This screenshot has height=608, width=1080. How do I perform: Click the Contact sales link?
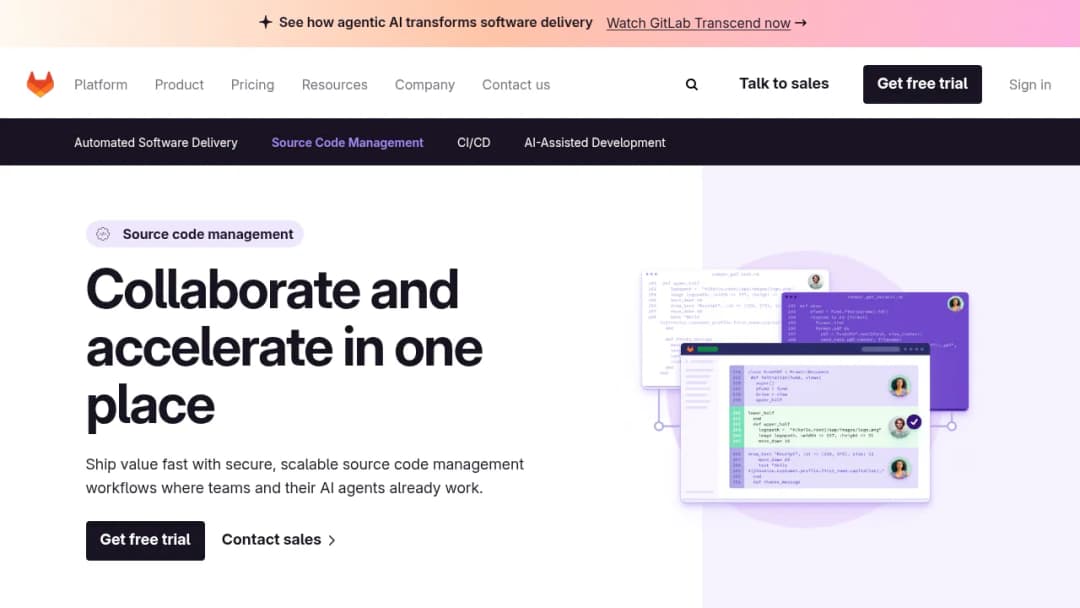(x=279, y=540)
